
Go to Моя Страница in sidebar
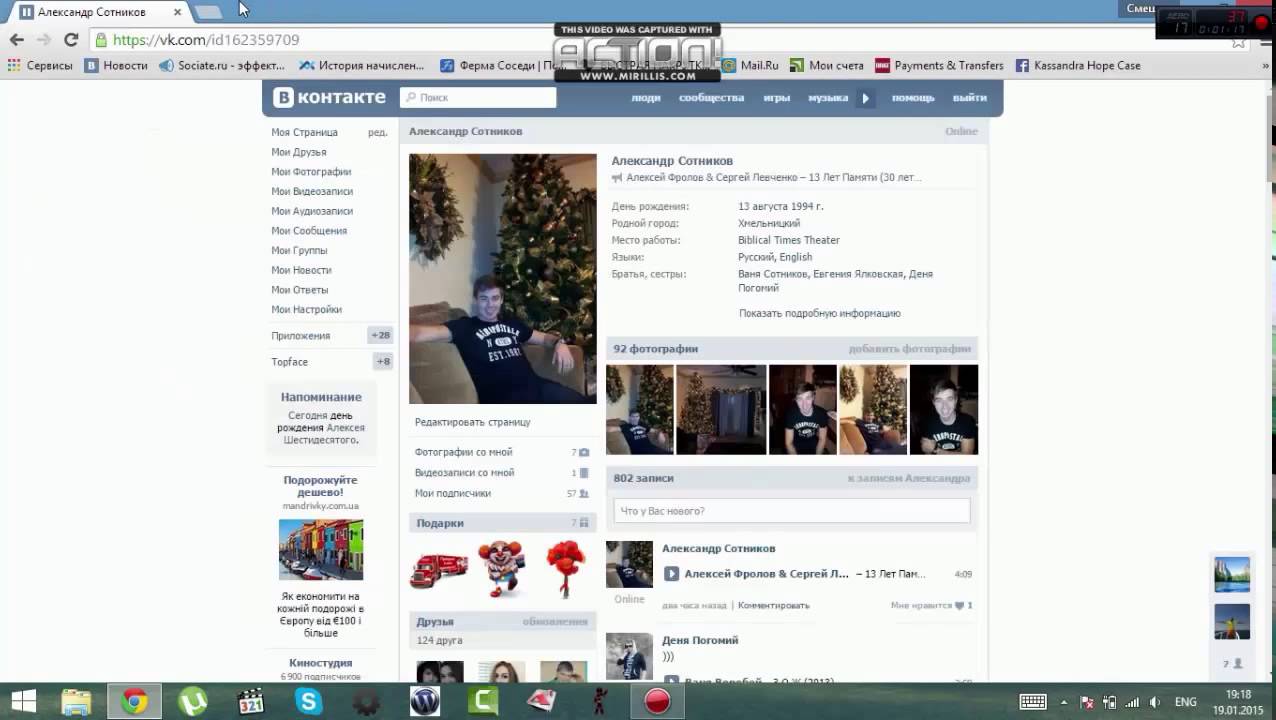[x=304, y=132]
